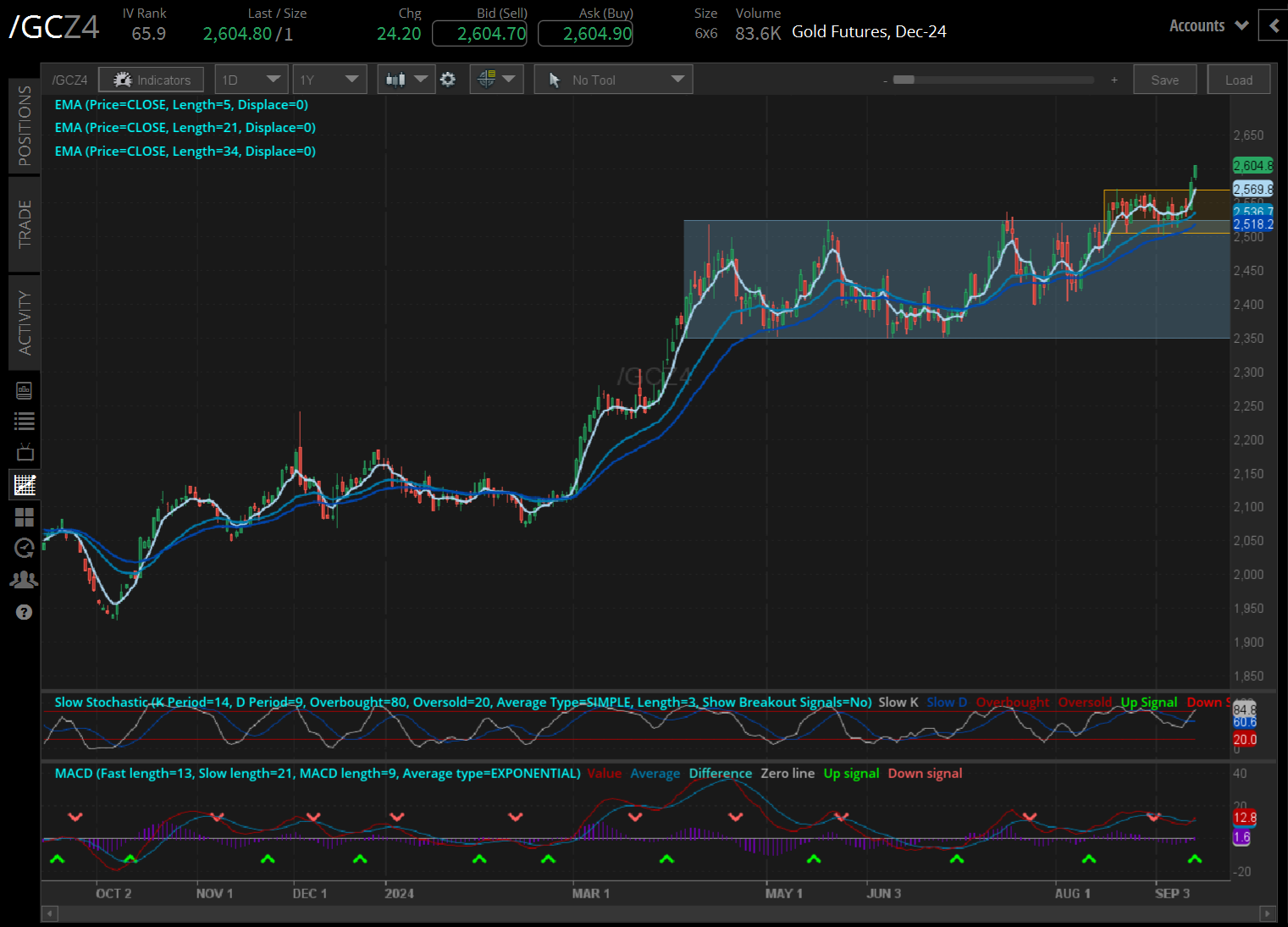Open the 1D timeframe dropdown
Image resolution: width=1288 pixels, height=927 pixels.
(251, 79)
